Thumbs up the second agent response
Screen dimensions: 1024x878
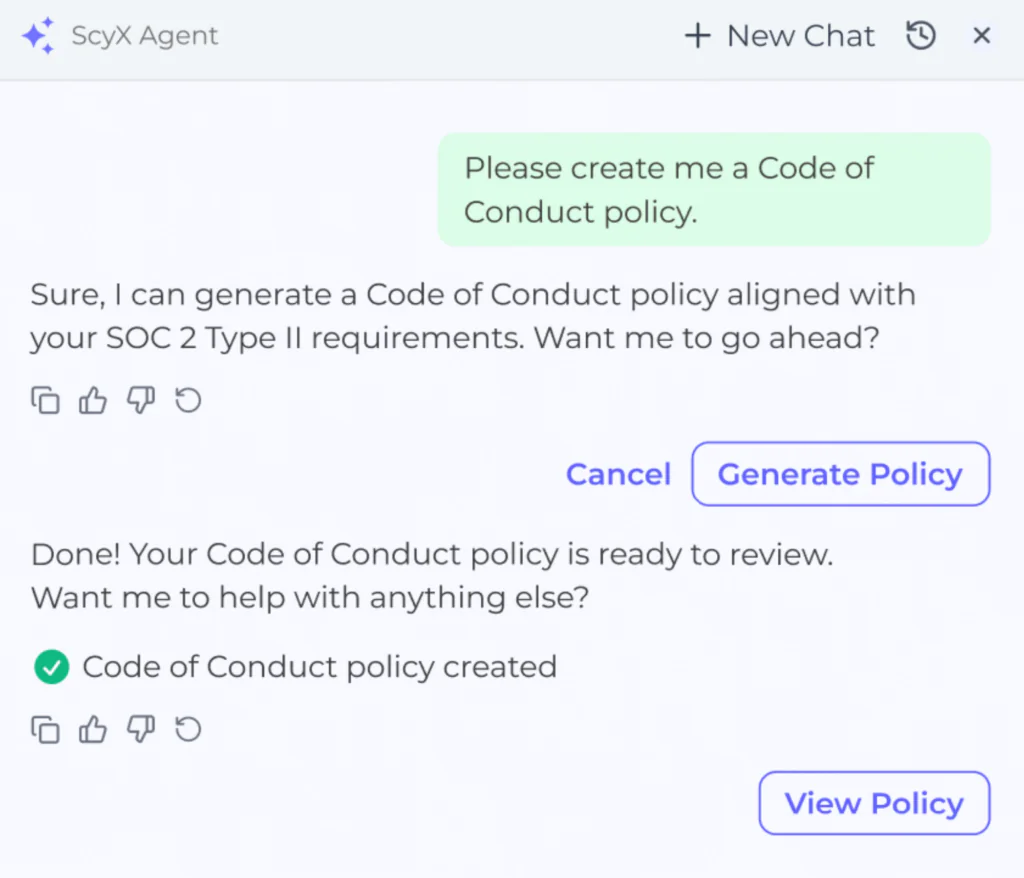pyautogui.click(x=92, y=729)
